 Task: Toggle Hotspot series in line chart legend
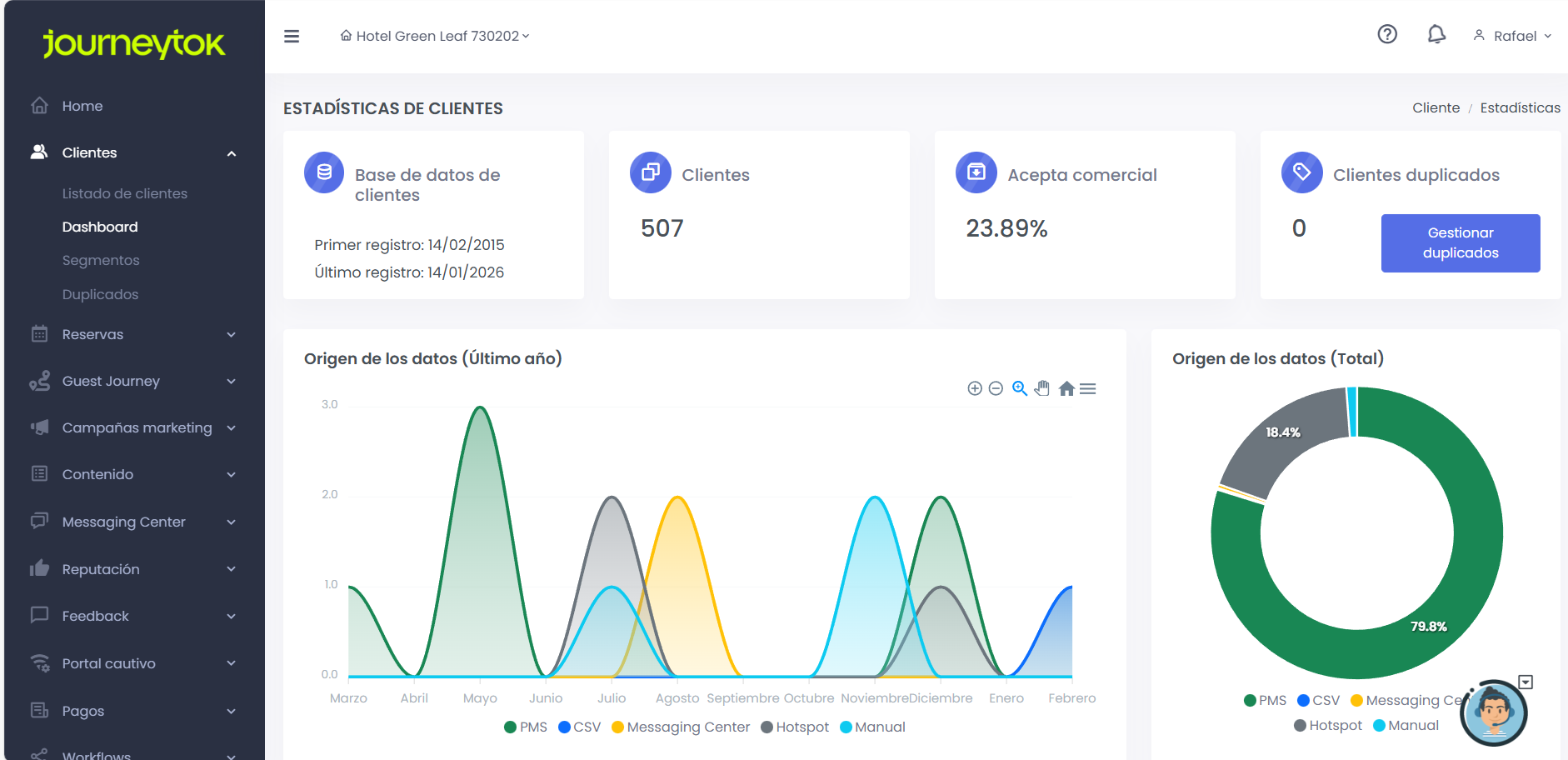pyautogui.click(x=795, y=727)
